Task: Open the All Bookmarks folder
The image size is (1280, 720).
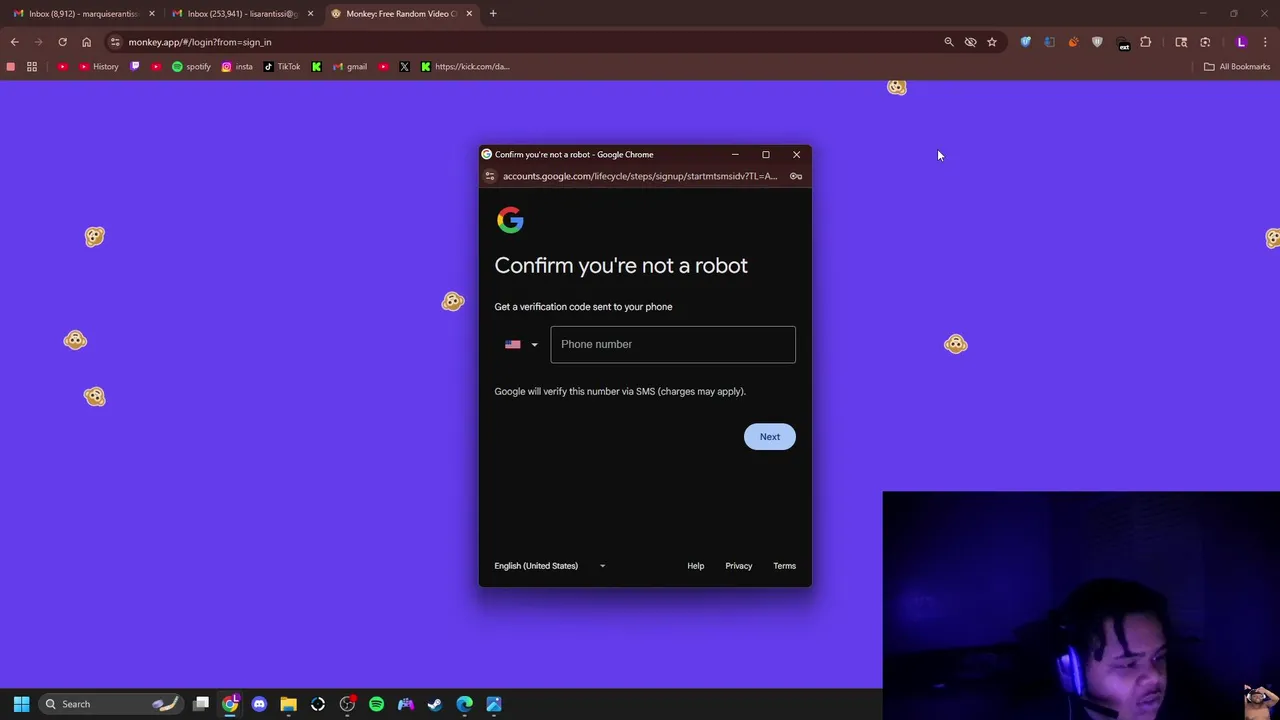Action: click(x=1237, y=67)
